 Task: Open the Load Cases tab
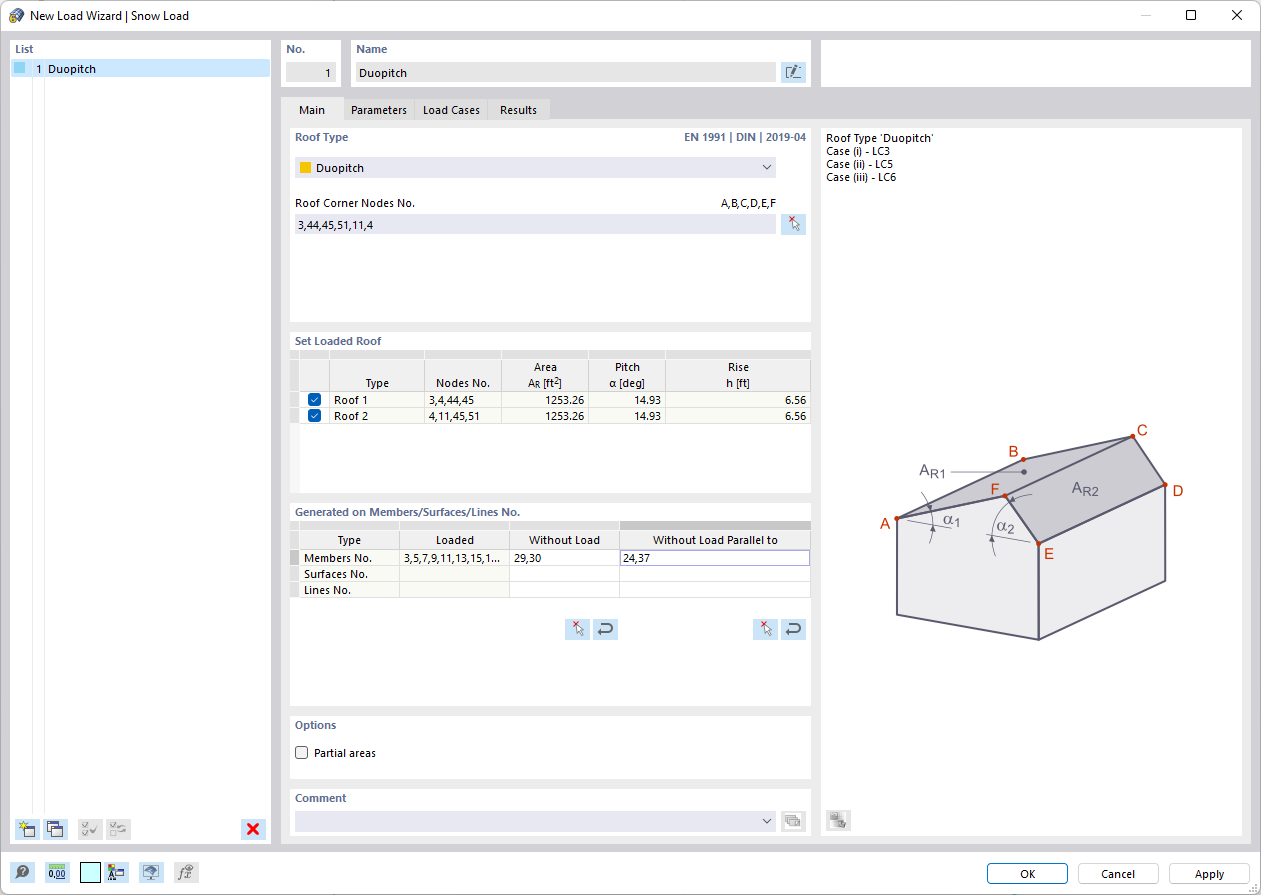pyautogui.click(x=451, y=110)
